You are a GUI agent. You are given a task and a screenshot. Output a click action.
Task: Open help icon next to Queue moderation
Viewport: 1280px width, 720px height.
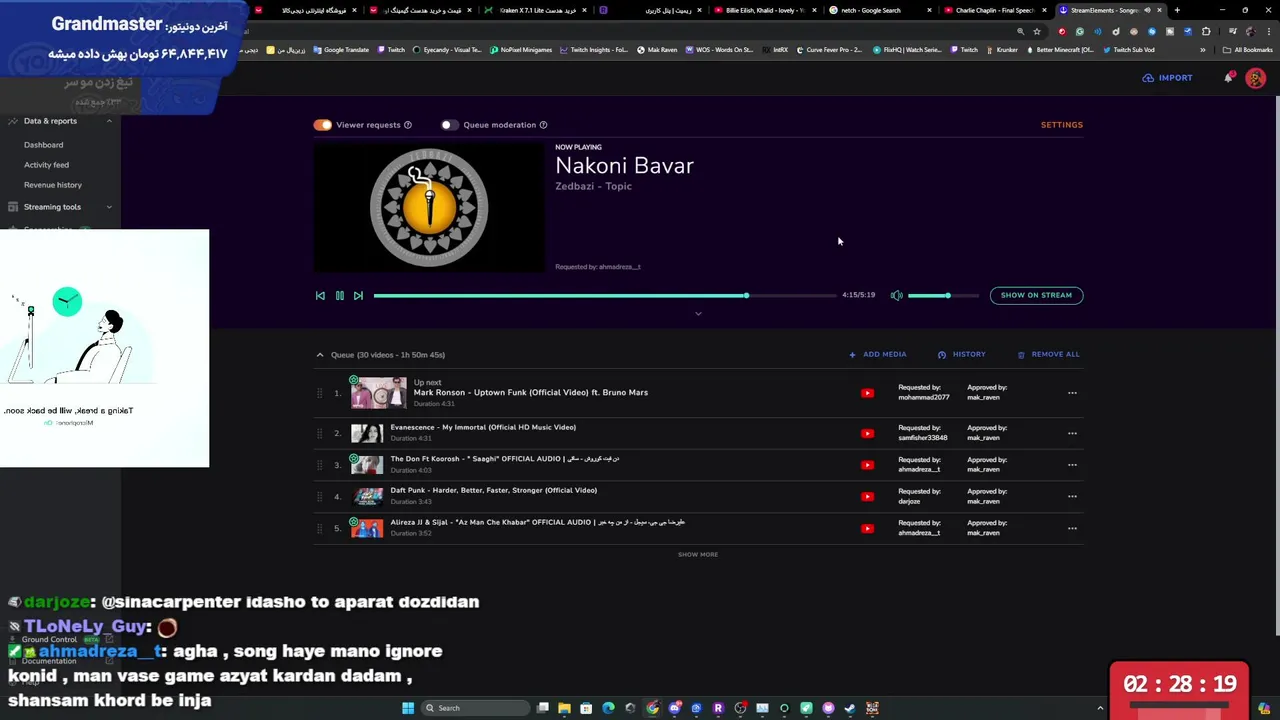click(x=543, y=125)
